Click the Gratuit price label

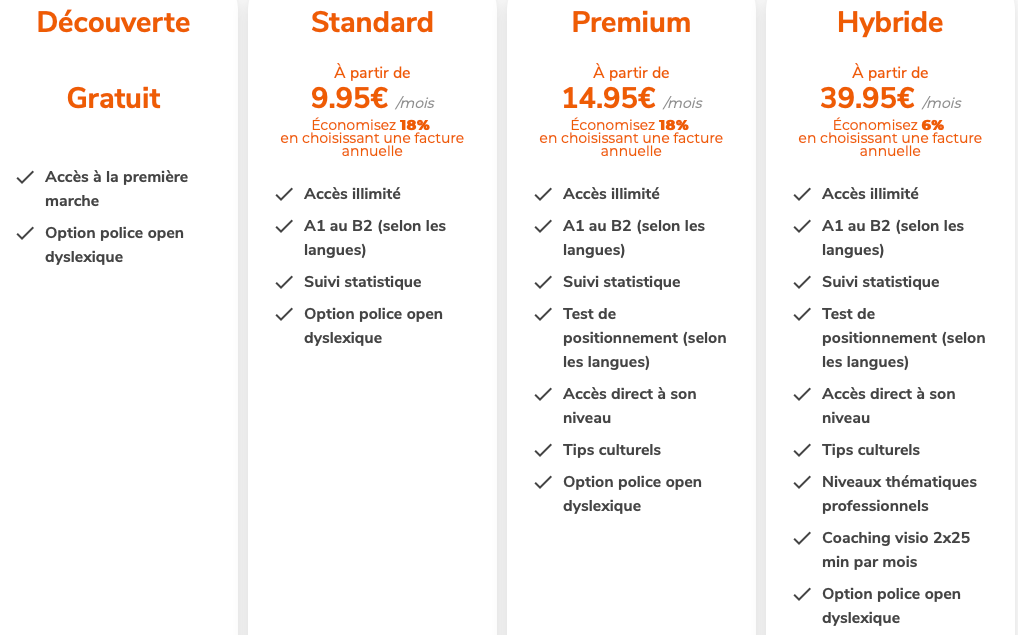pos(113,98)
